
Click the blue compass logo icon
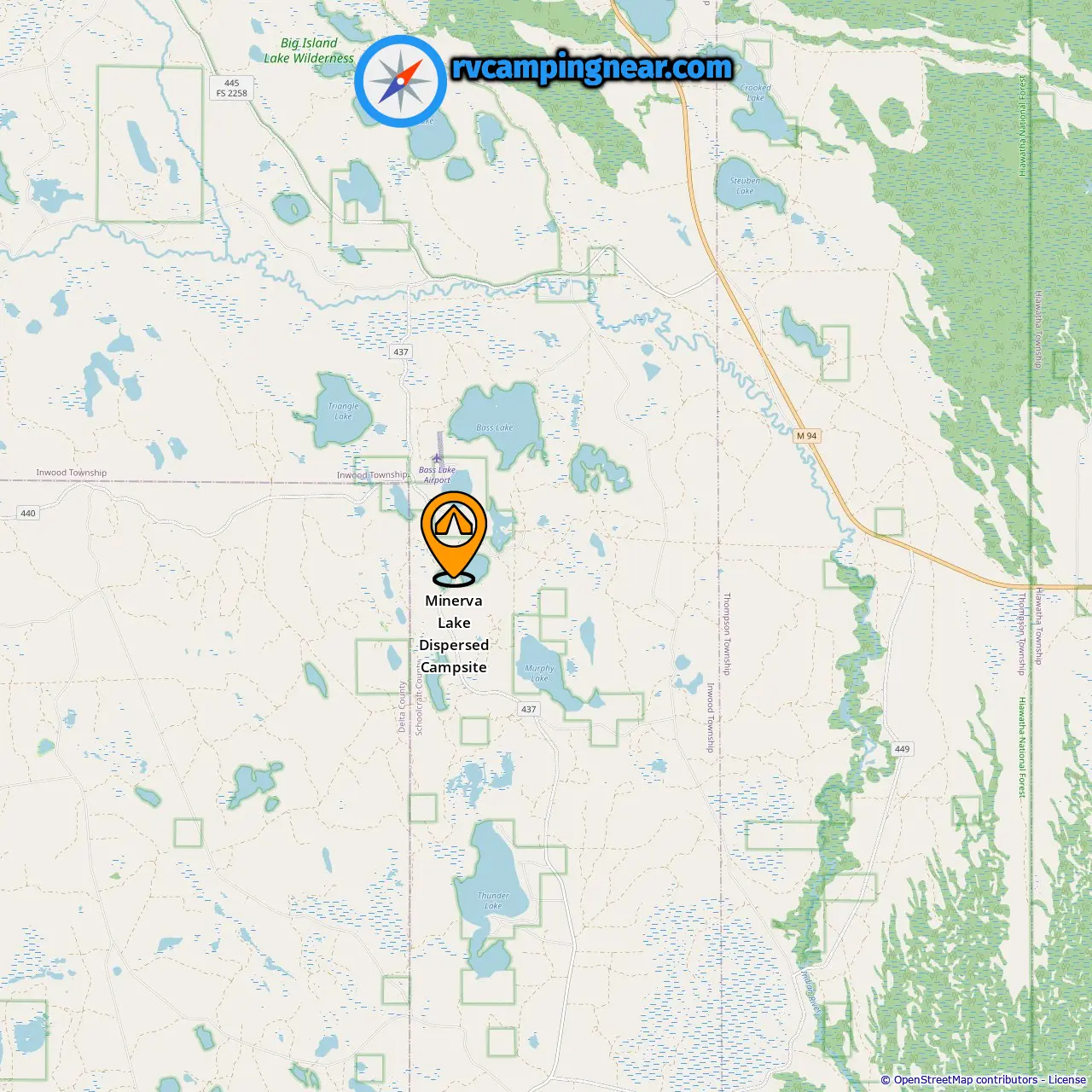point(400,81)
